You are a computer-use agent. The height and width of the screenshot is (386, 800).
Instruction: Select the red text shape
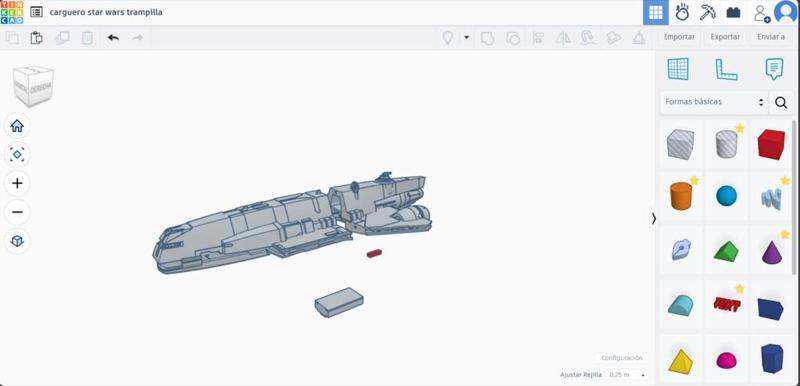click(727, 304)
